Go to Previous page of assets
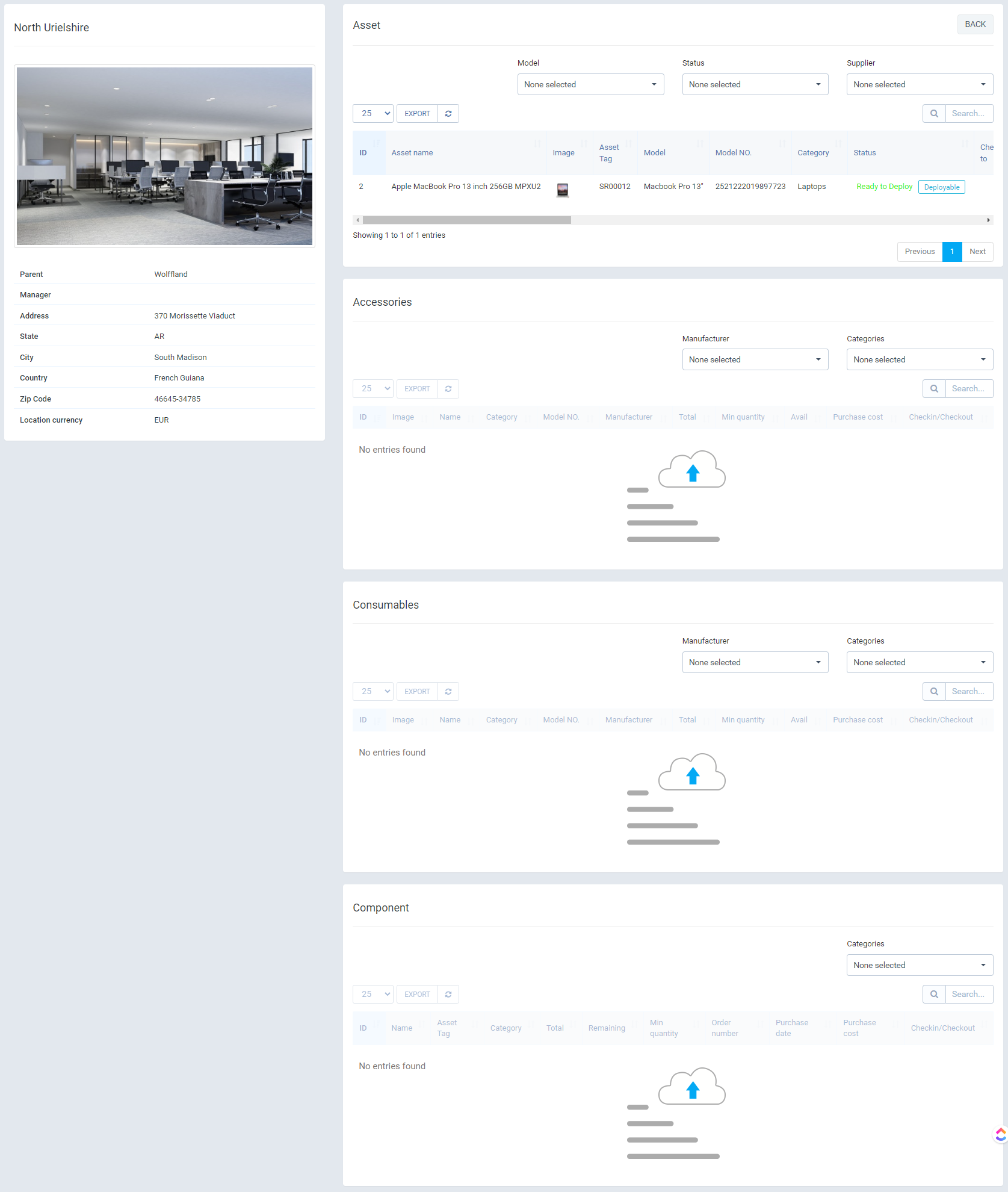This screenshot has width=1008, height=1192. pos(920,252)
